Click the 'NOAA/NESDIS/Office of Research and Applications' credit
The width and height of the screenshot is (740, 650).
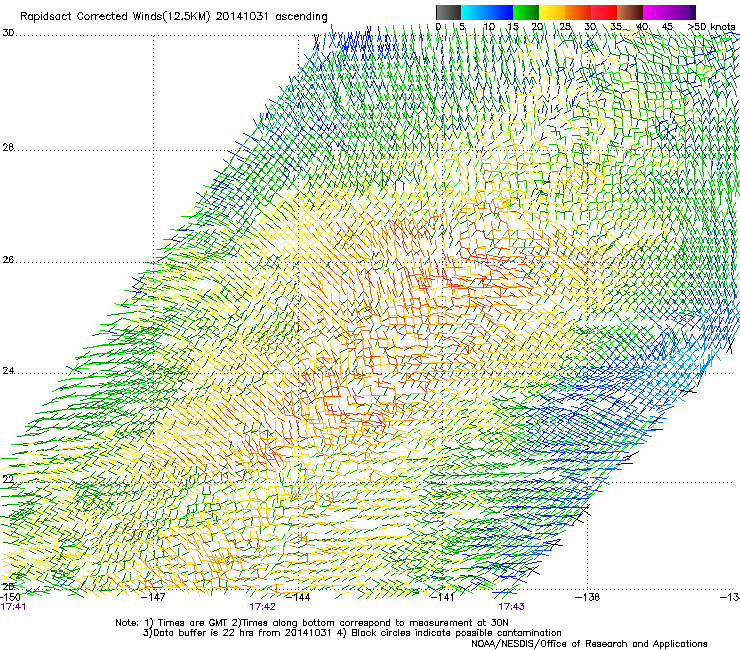pos(589,644)
